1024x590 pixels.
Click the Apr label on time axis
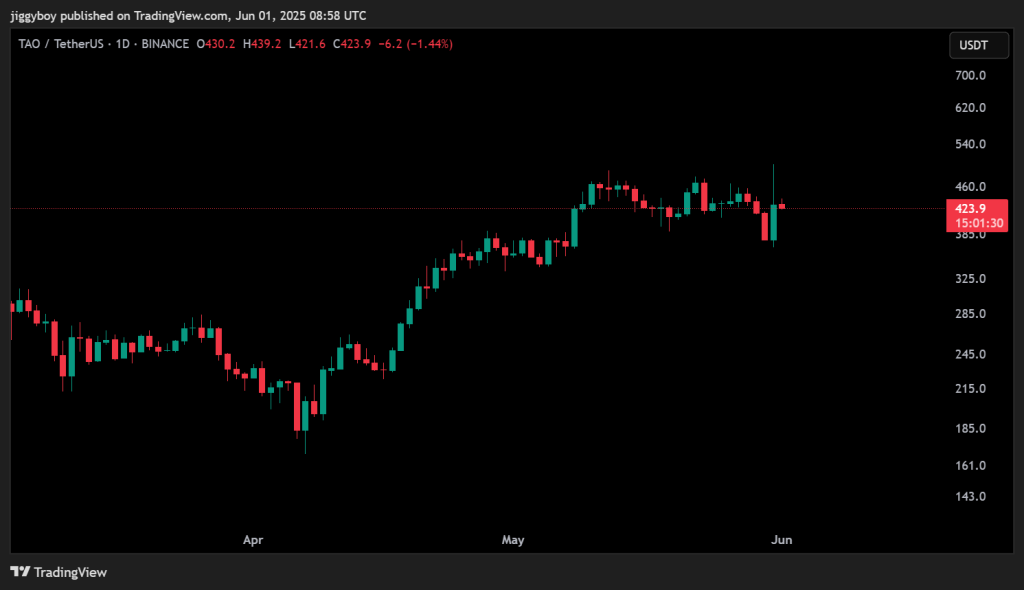253,540
